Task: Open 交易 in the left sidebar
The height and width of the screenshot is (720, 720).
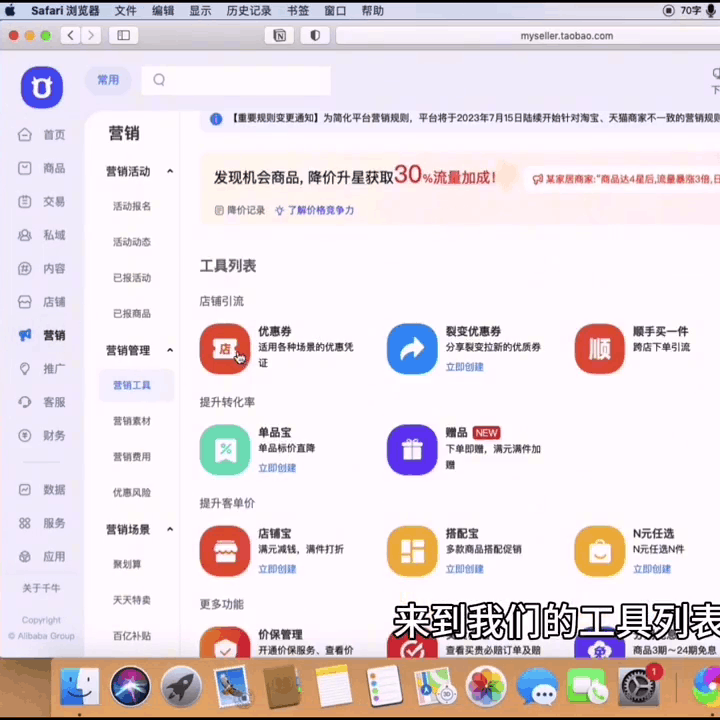Action: (x=42, y=202)
